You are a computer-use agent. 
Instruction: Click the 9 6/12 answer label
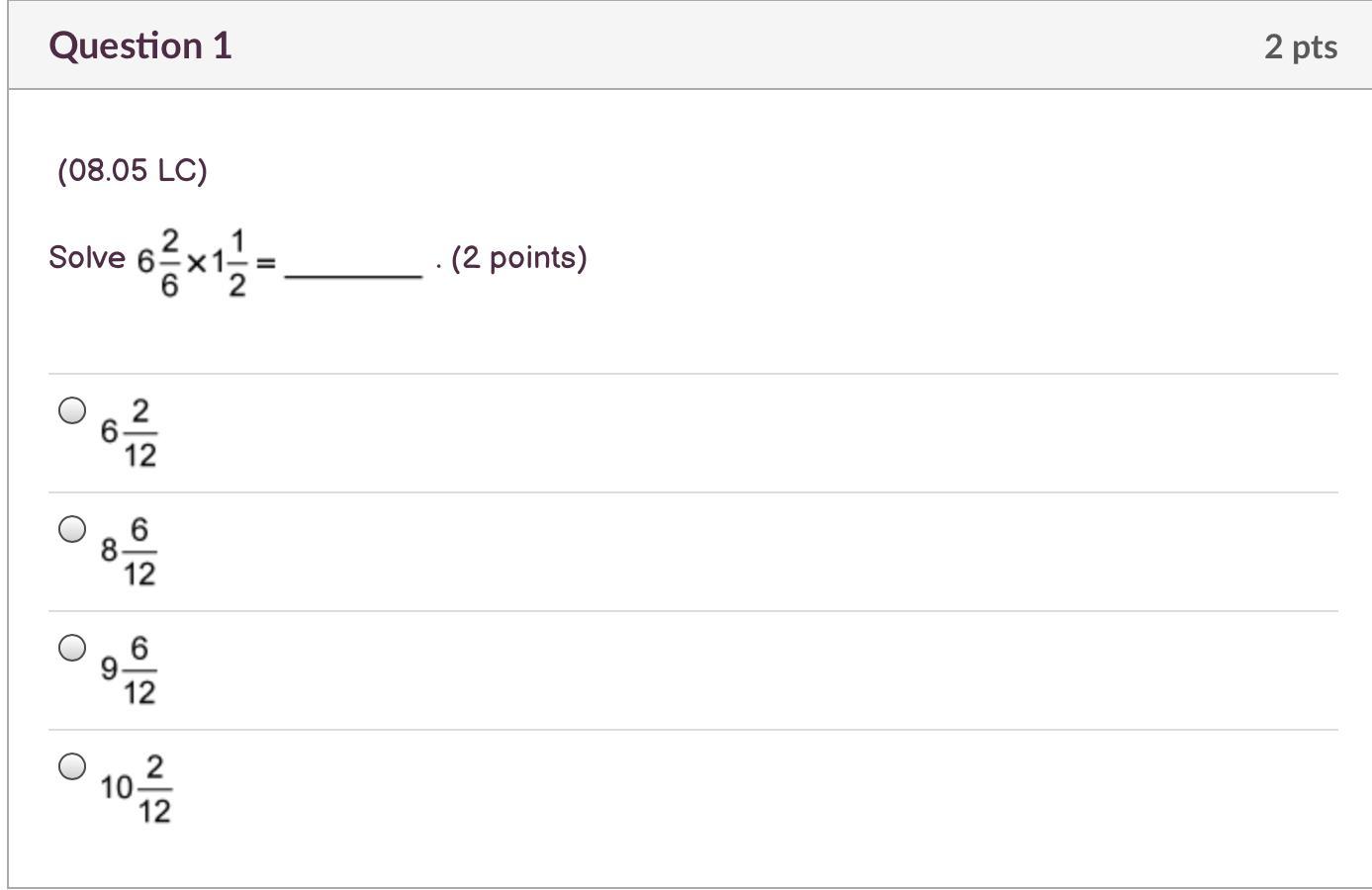(129, 670)
